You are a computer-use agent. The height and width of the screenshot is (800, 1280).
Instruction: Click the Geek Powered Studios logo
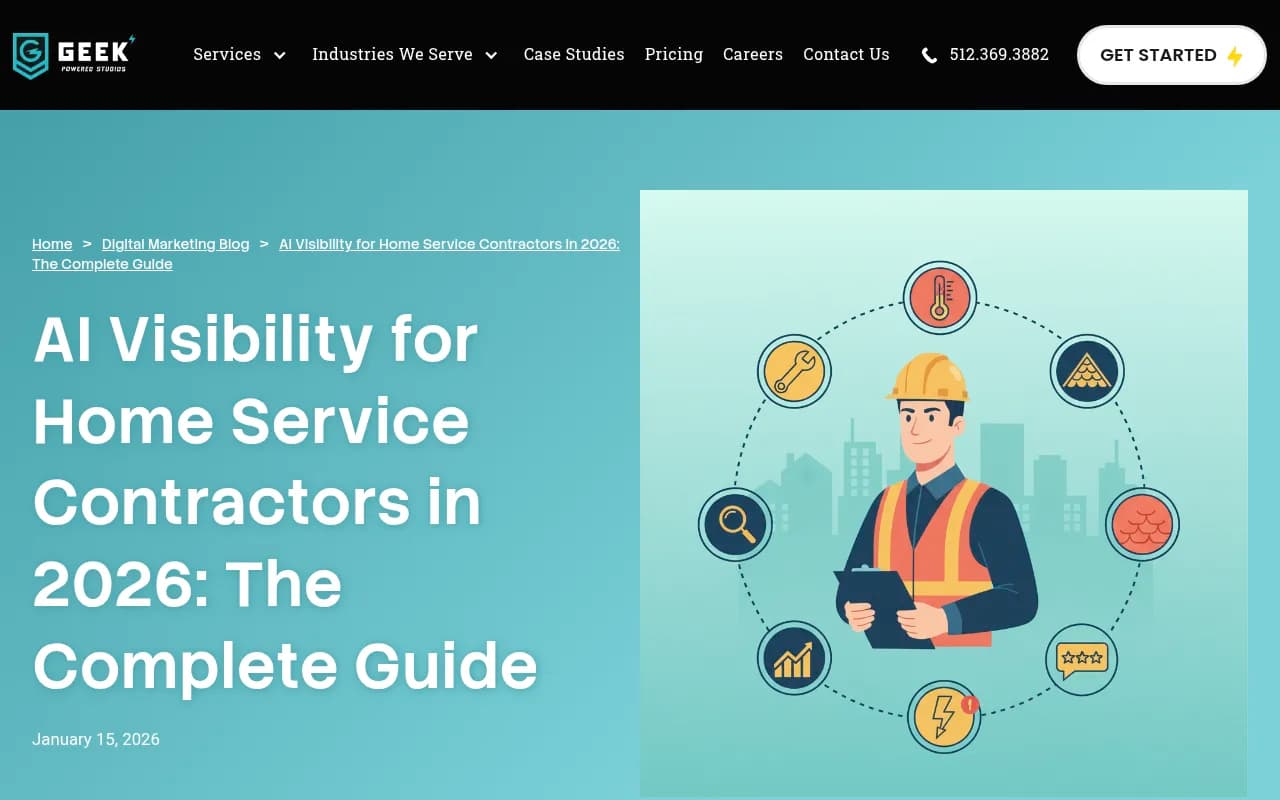click(74, 55)
